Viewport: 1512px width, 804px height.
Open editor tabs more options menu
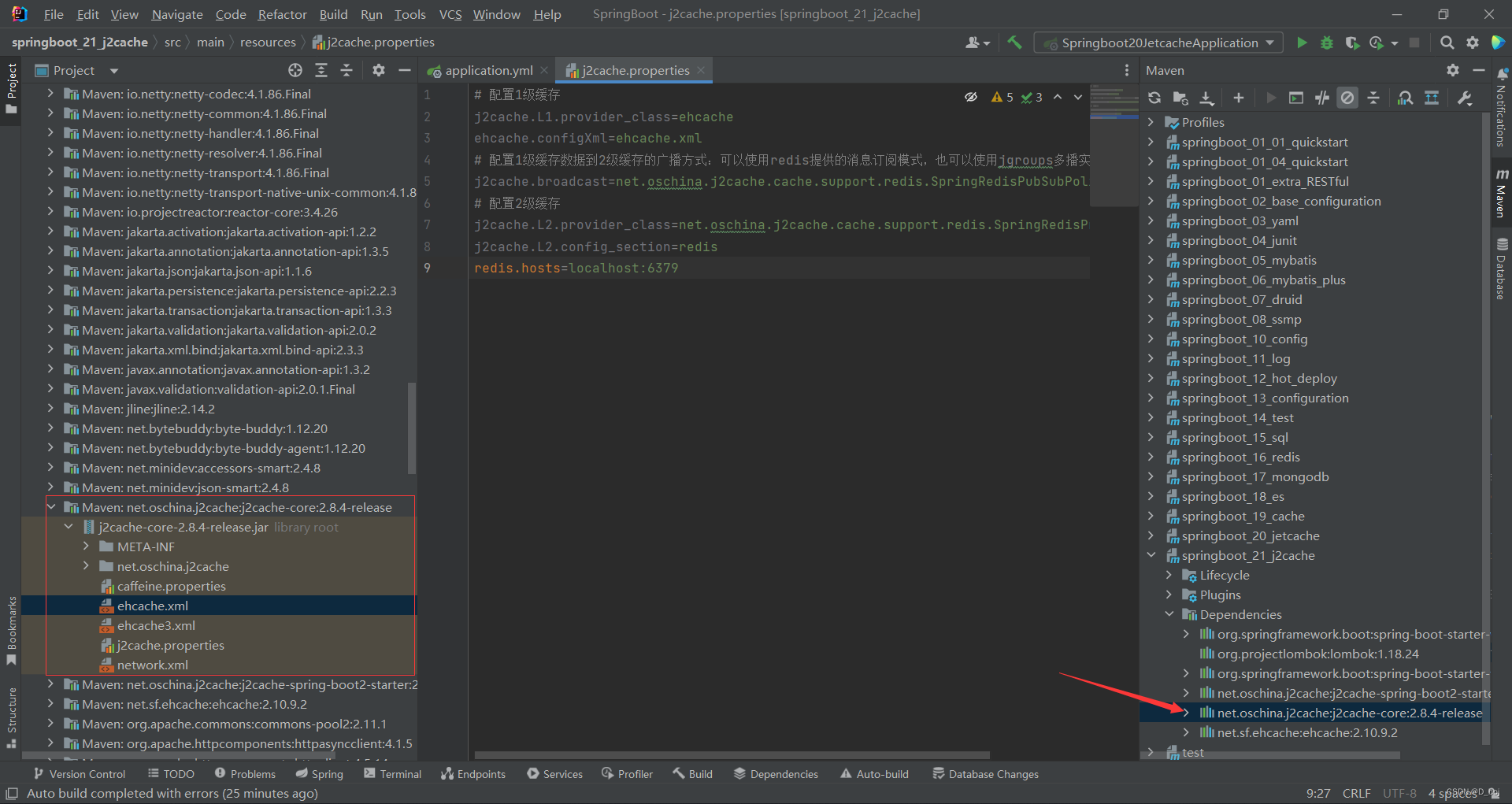[1127, 70]
